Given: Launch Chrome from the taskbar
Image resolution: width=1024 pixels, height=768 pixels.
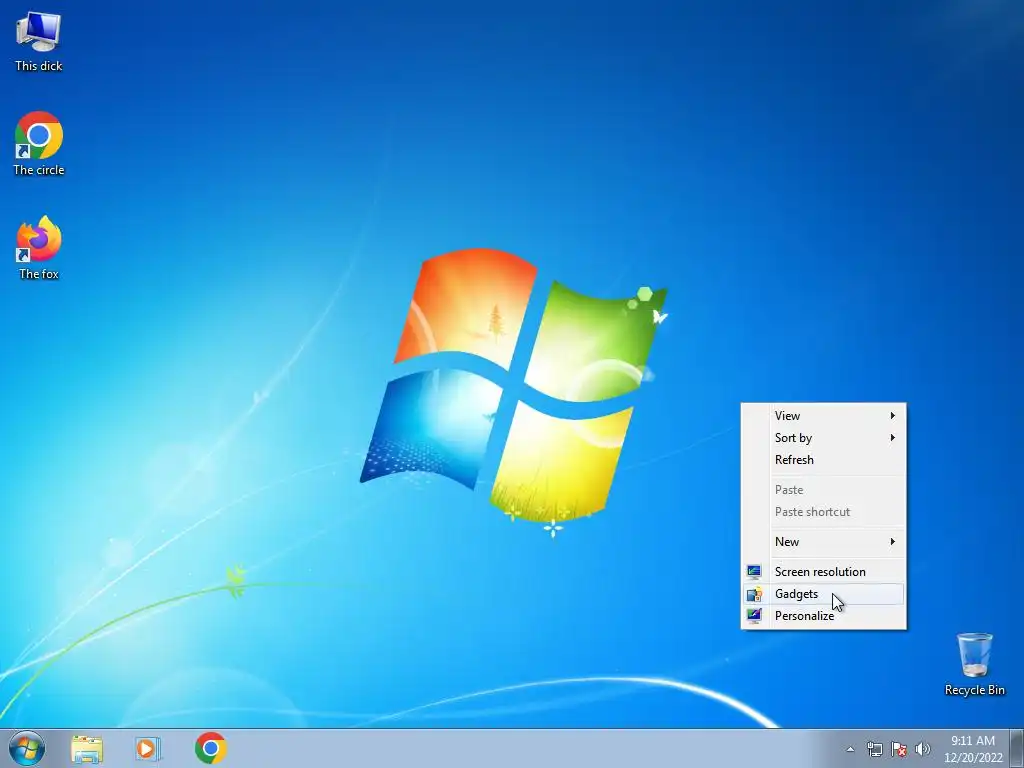Looking at the screenshot, I should pyautogui.click(x=210, y=748).
